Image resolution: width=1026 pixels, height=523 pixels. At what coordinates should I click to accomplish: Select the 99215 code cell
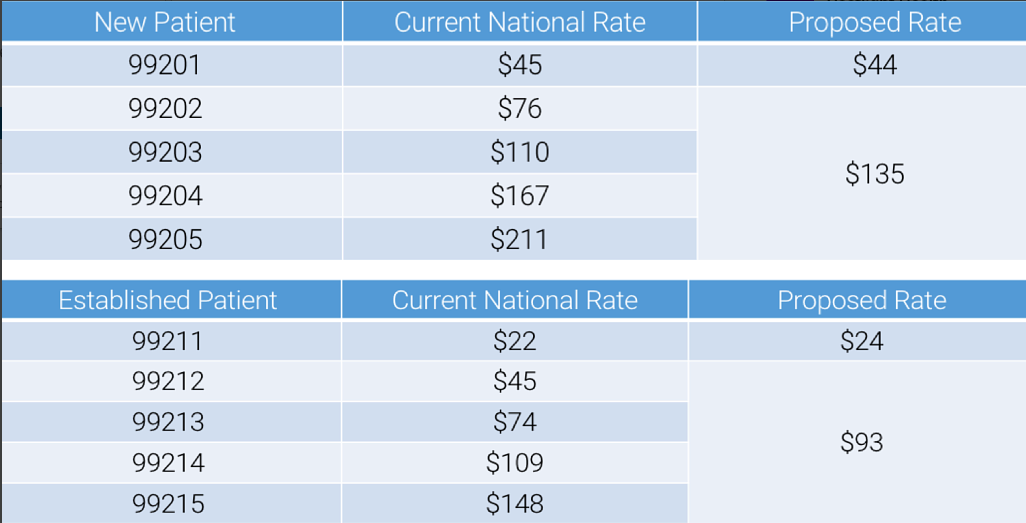[x=167, y=504]
